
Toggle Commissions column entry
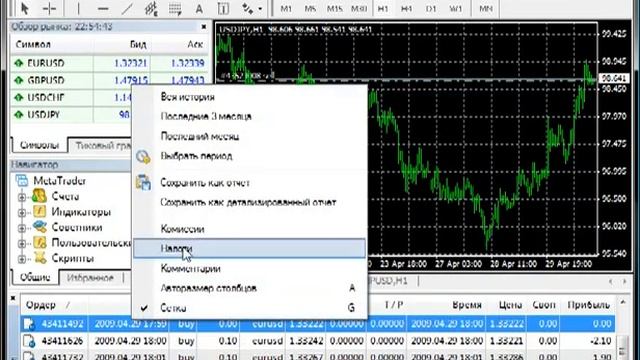pos(250,229)
